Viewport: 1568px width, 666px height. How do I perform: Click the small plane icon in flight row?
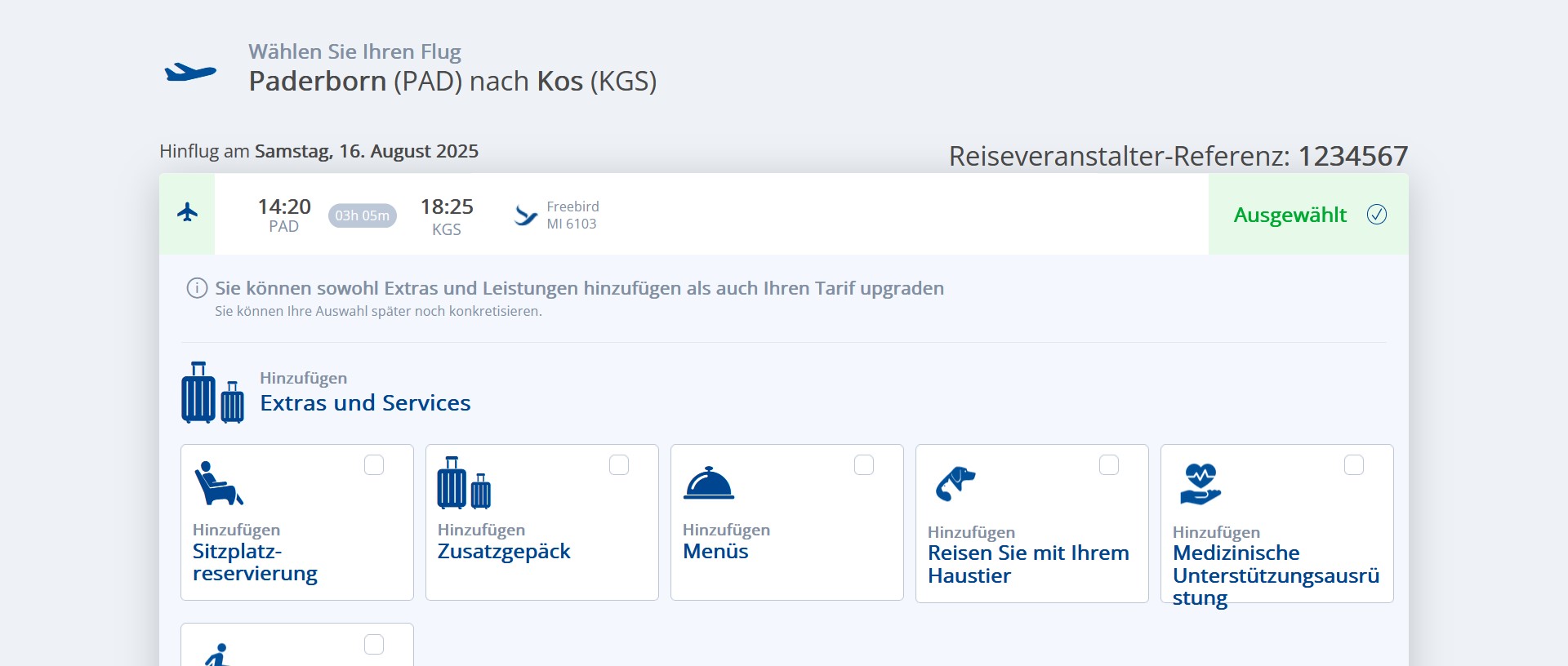[188, 213]
